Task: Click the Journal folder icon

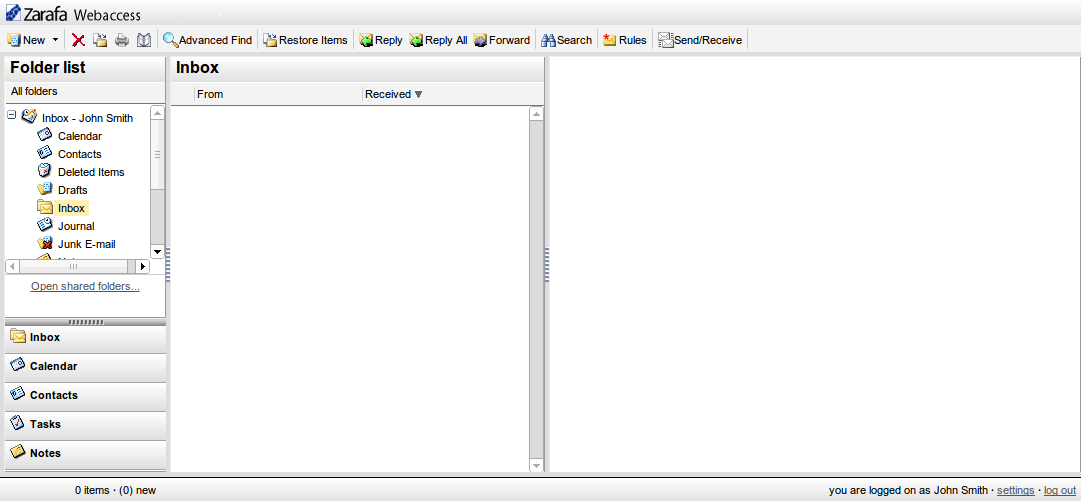Action: tap(44, 224)
